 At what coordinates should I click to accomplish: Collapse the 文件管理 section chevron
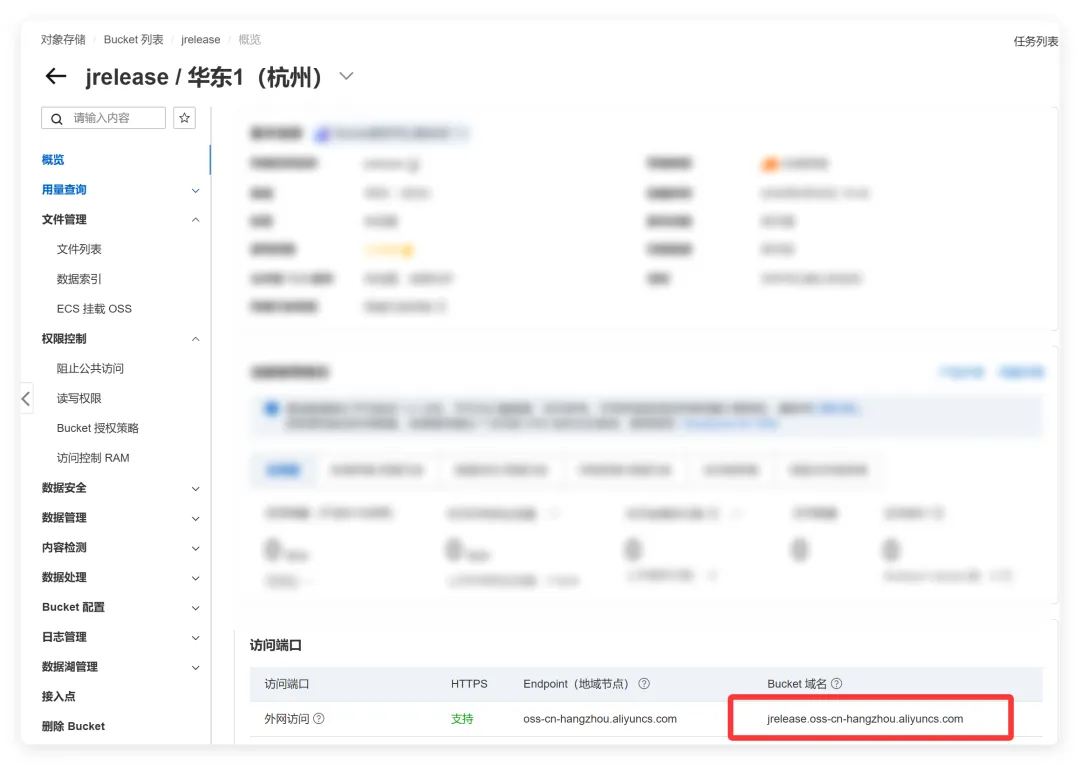[196, 220]
